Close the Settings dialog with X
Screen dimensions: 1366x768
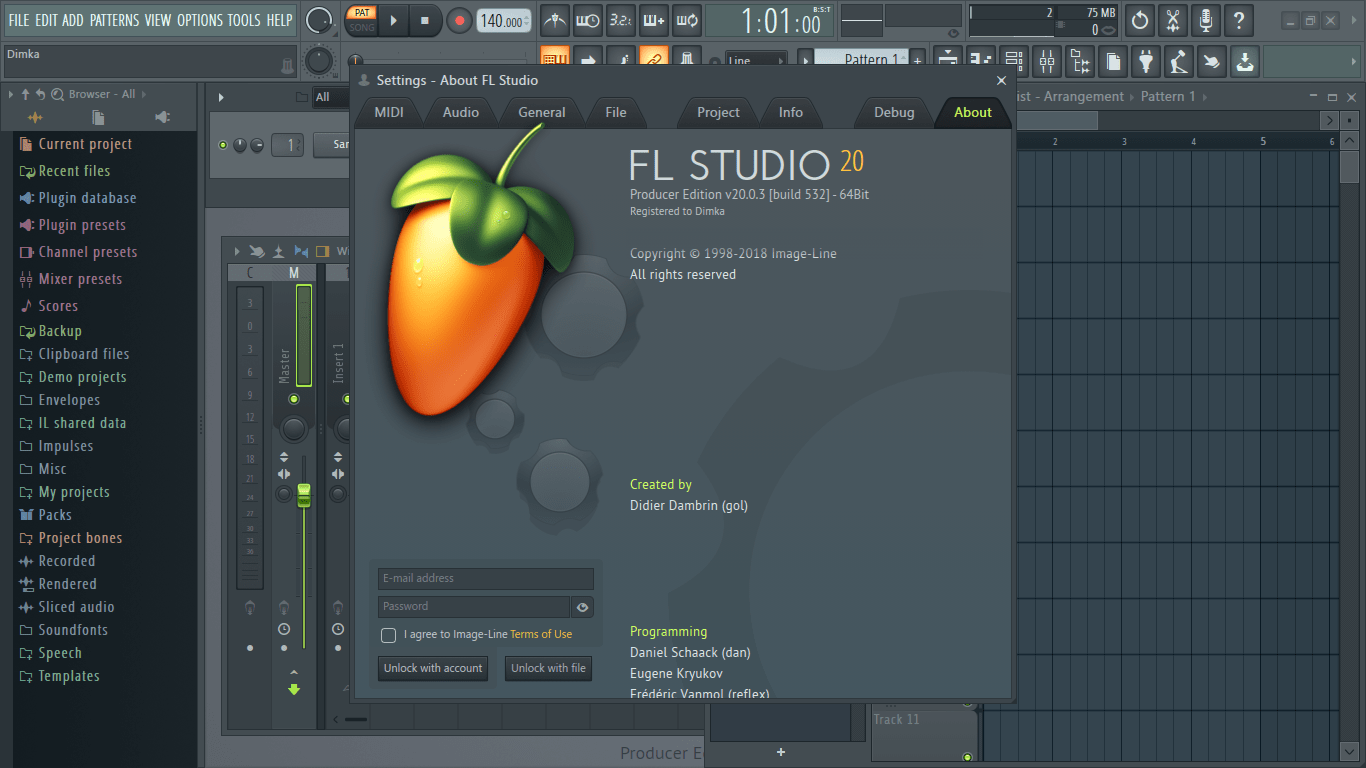point(1001,80)
